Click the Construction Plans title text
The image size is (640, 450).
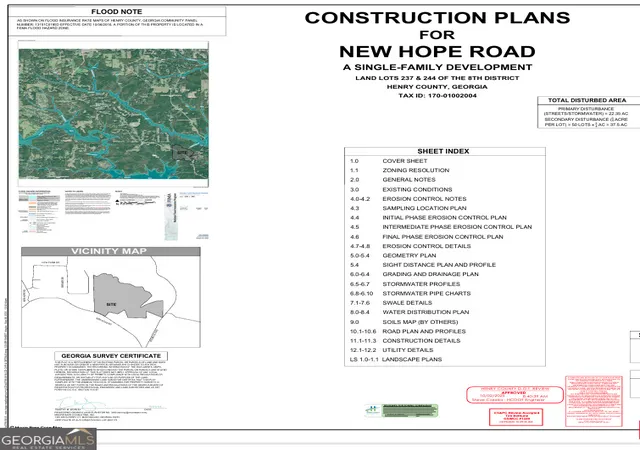(437, 18)
